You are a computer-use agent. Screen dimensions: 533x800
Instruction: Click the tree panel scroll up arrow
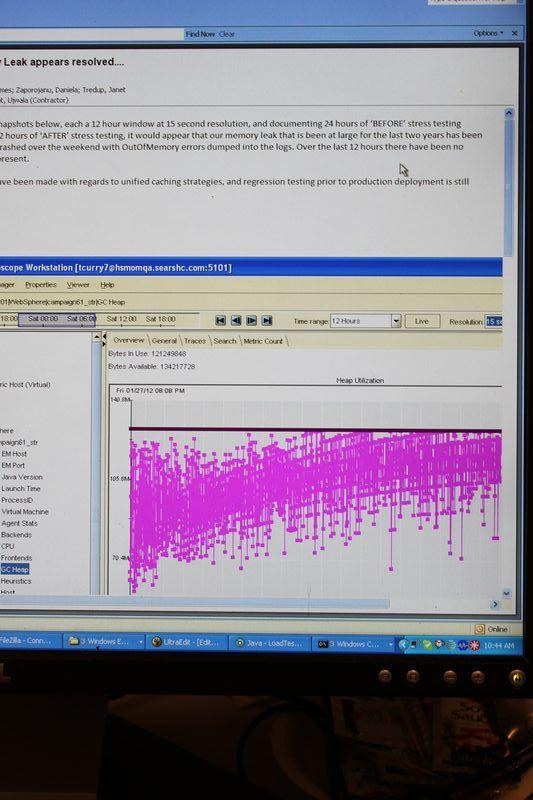[97, 337]
